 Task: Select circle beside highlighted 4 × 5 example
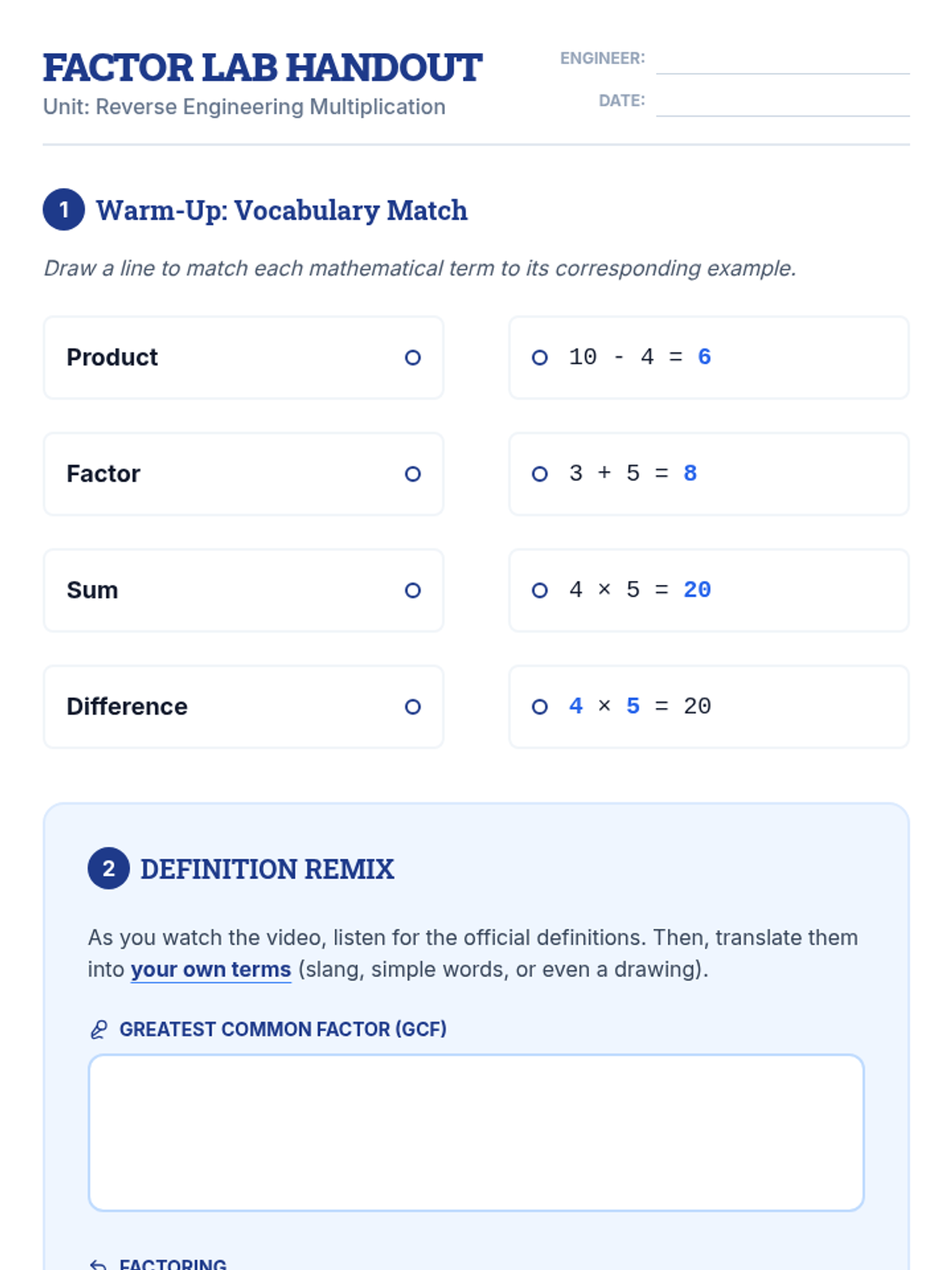539,706
